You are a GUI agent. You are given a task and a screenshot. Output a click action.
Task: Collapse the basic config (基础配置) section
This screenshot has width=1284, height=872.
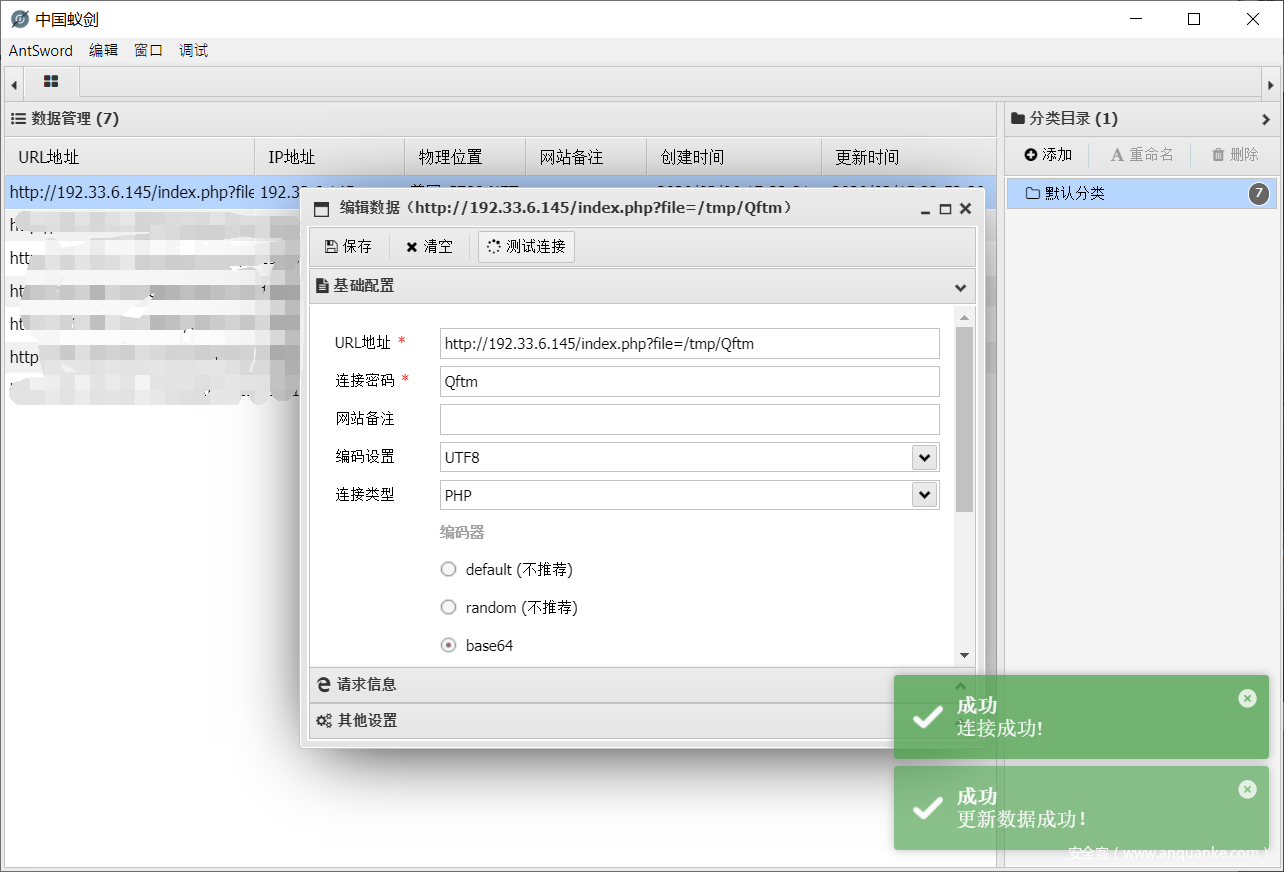[x=960, y=287]
